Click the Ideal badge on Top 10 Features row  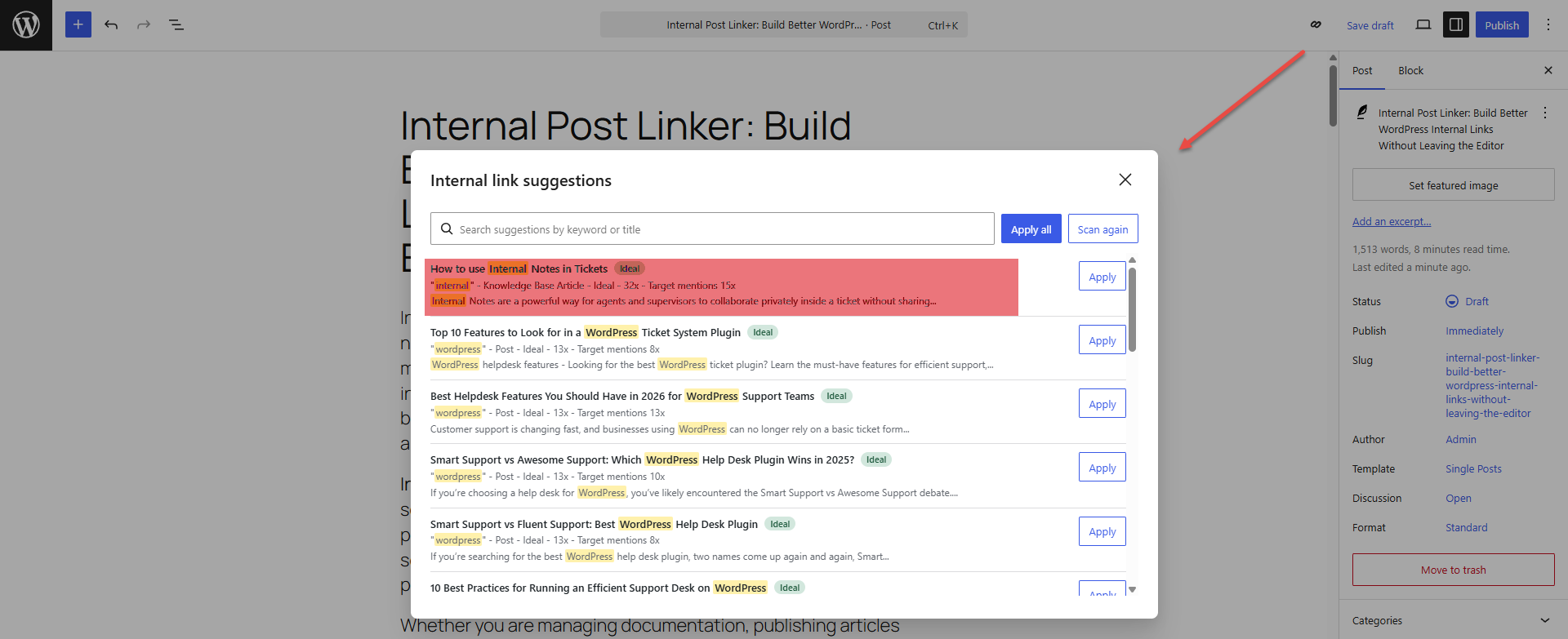(763, 332)
